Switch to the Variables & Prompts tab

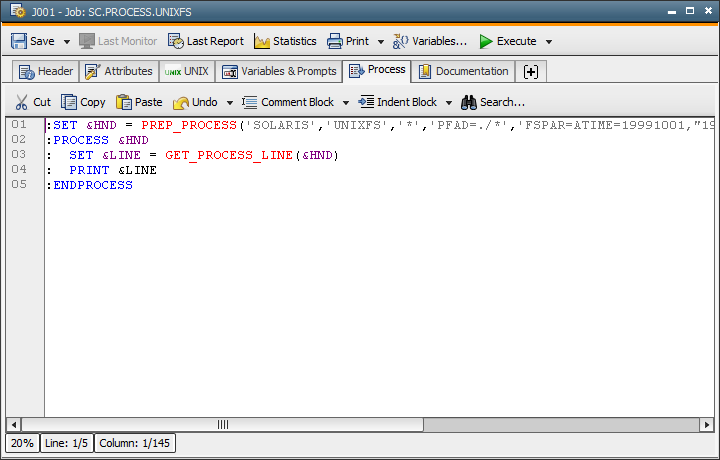(x=278, y=71)
